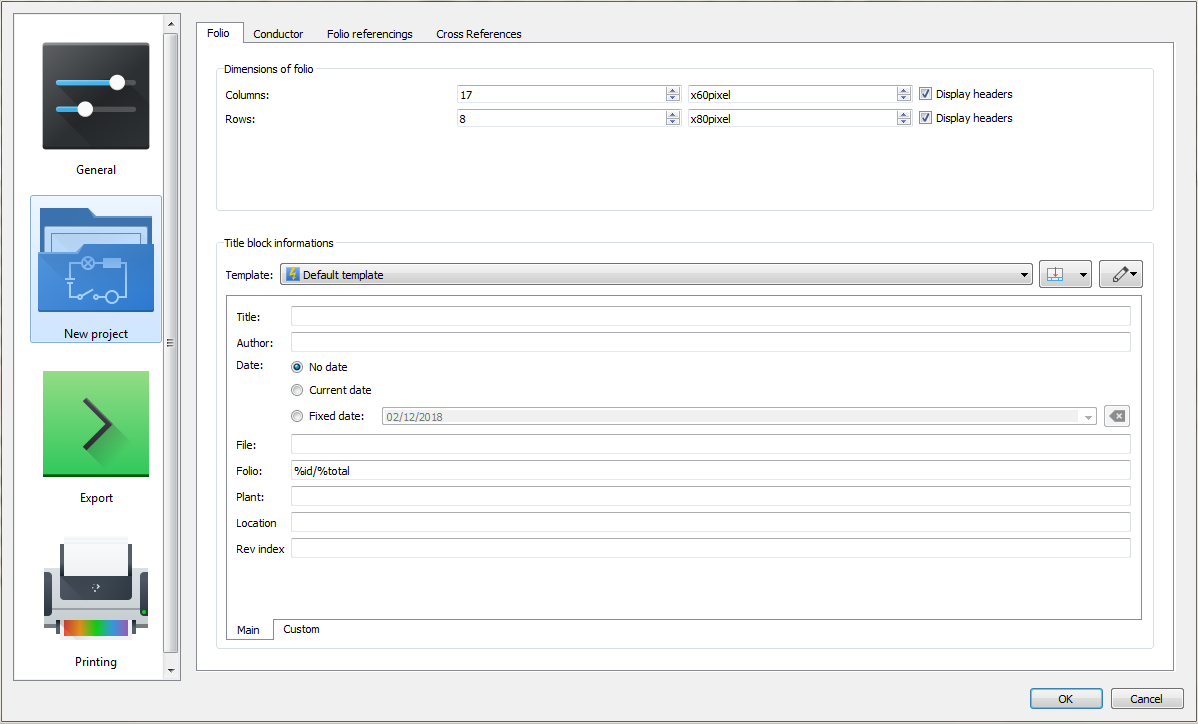Click the clear fixed date icon

1117,417
